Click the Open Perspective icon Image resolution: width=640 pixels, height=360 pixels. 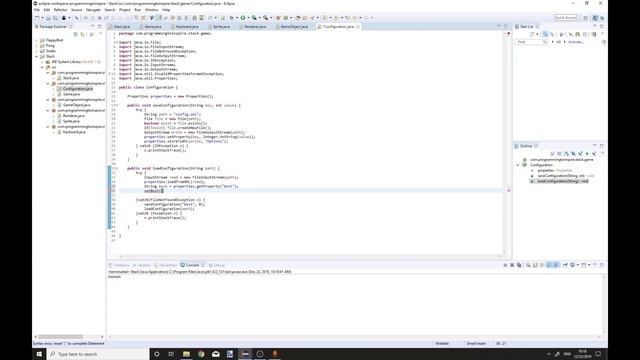586,18
